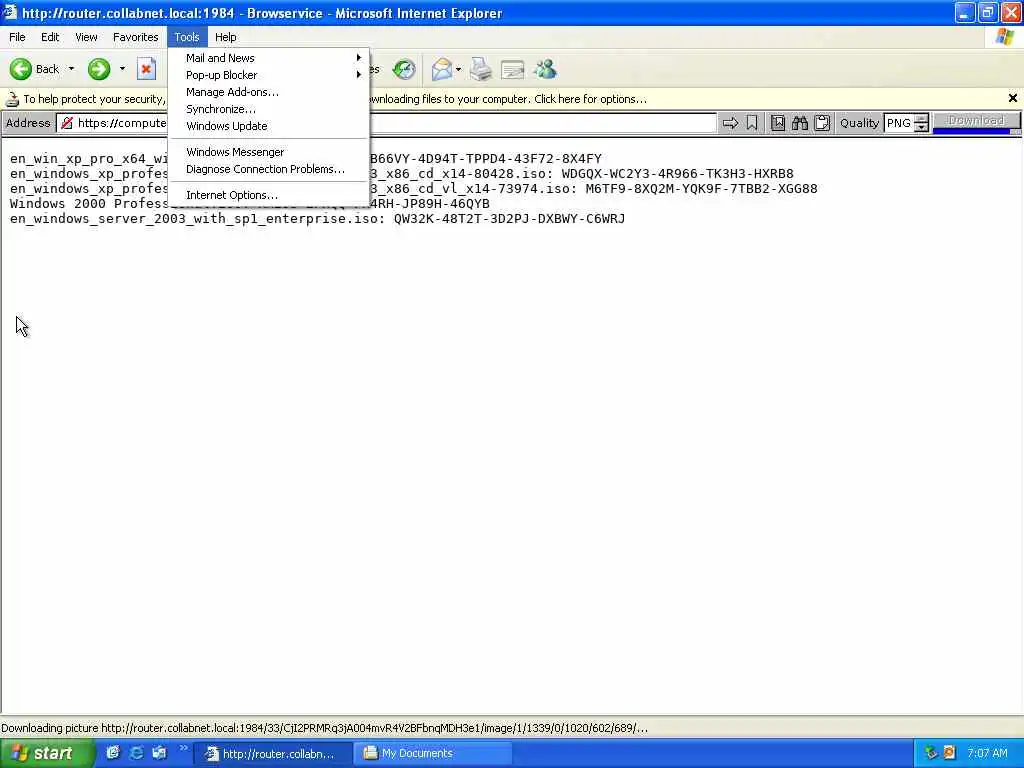Click the Download button
Viewport: 1024px width, 768px height.
pos(976,121)
